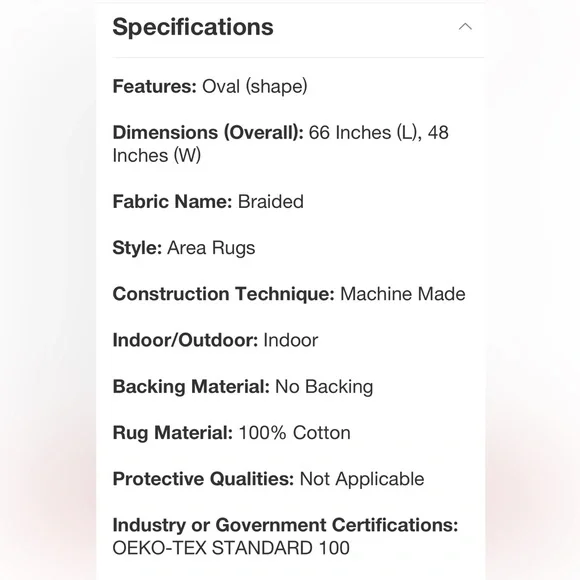Click the Industry or Government Certifications label
This screenshot has width=580, height=580.
tap(285, 525)
